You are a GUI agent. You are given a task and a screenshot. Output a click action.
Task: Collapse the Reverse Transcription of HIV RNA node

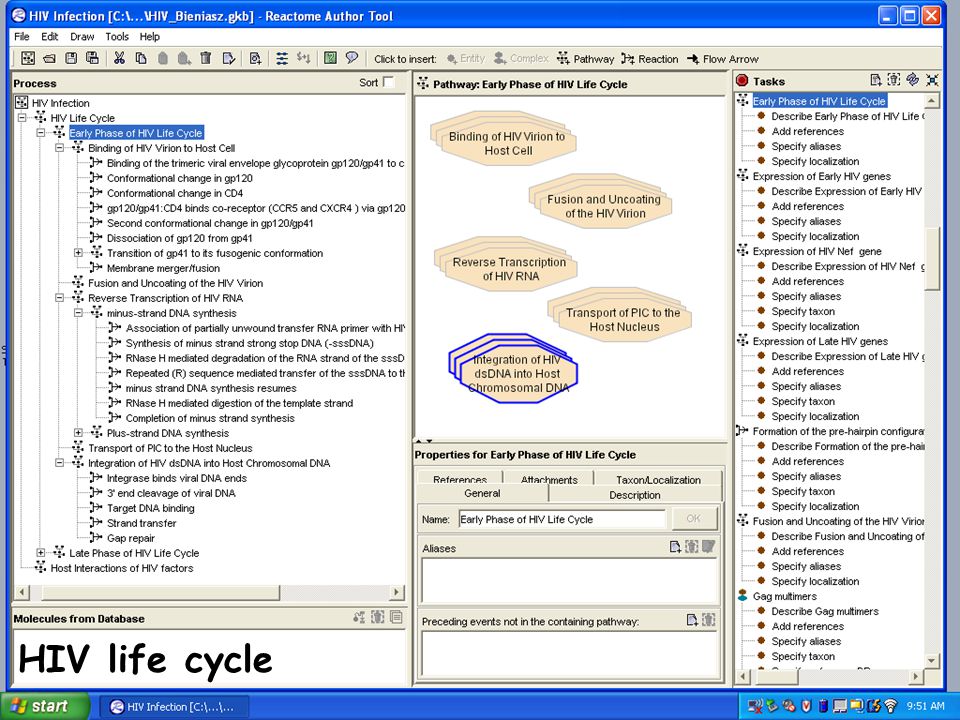coord(60,298)
